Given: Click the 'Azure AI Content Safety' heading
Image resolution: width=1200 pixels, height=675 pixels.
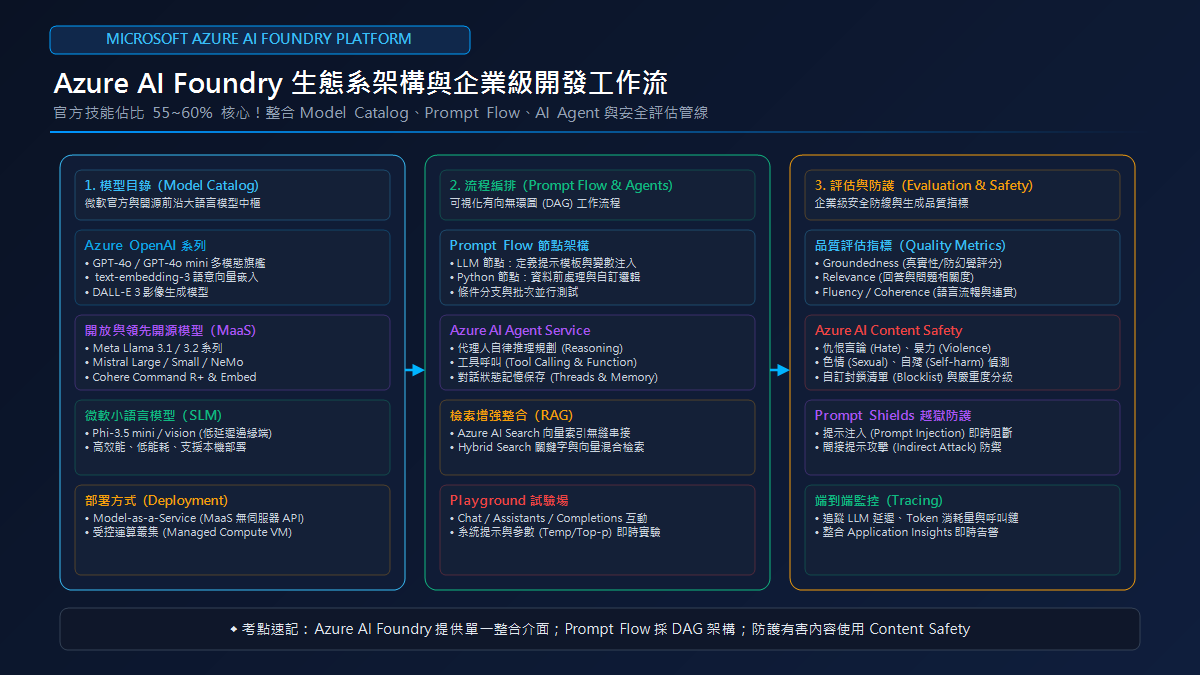Looking at the screenshot, I should 888,330.
